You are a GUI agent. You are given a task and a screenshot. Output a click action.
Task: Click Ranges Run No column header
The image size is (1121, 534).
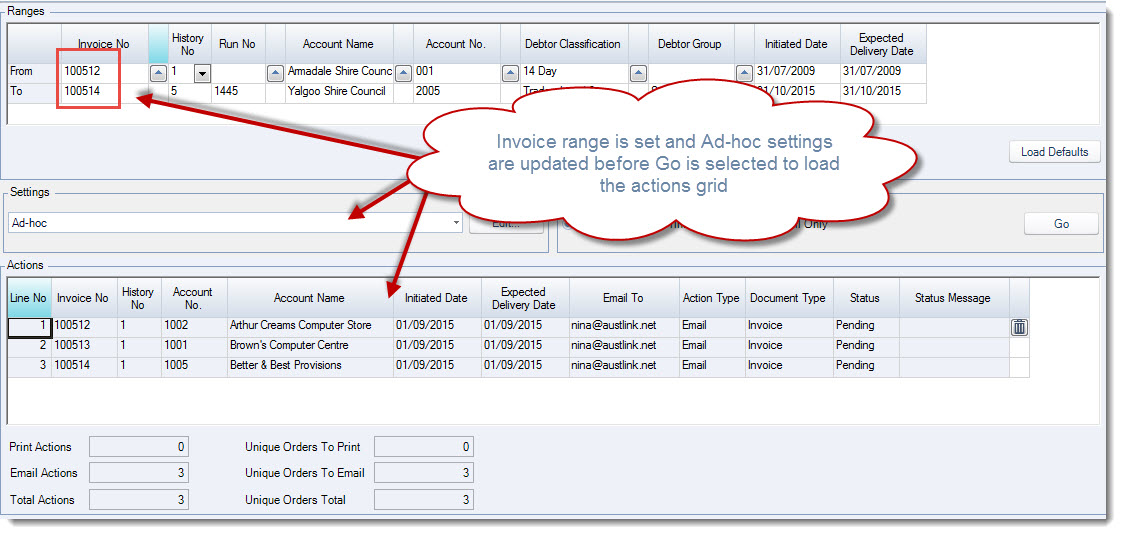pos(238,44)
